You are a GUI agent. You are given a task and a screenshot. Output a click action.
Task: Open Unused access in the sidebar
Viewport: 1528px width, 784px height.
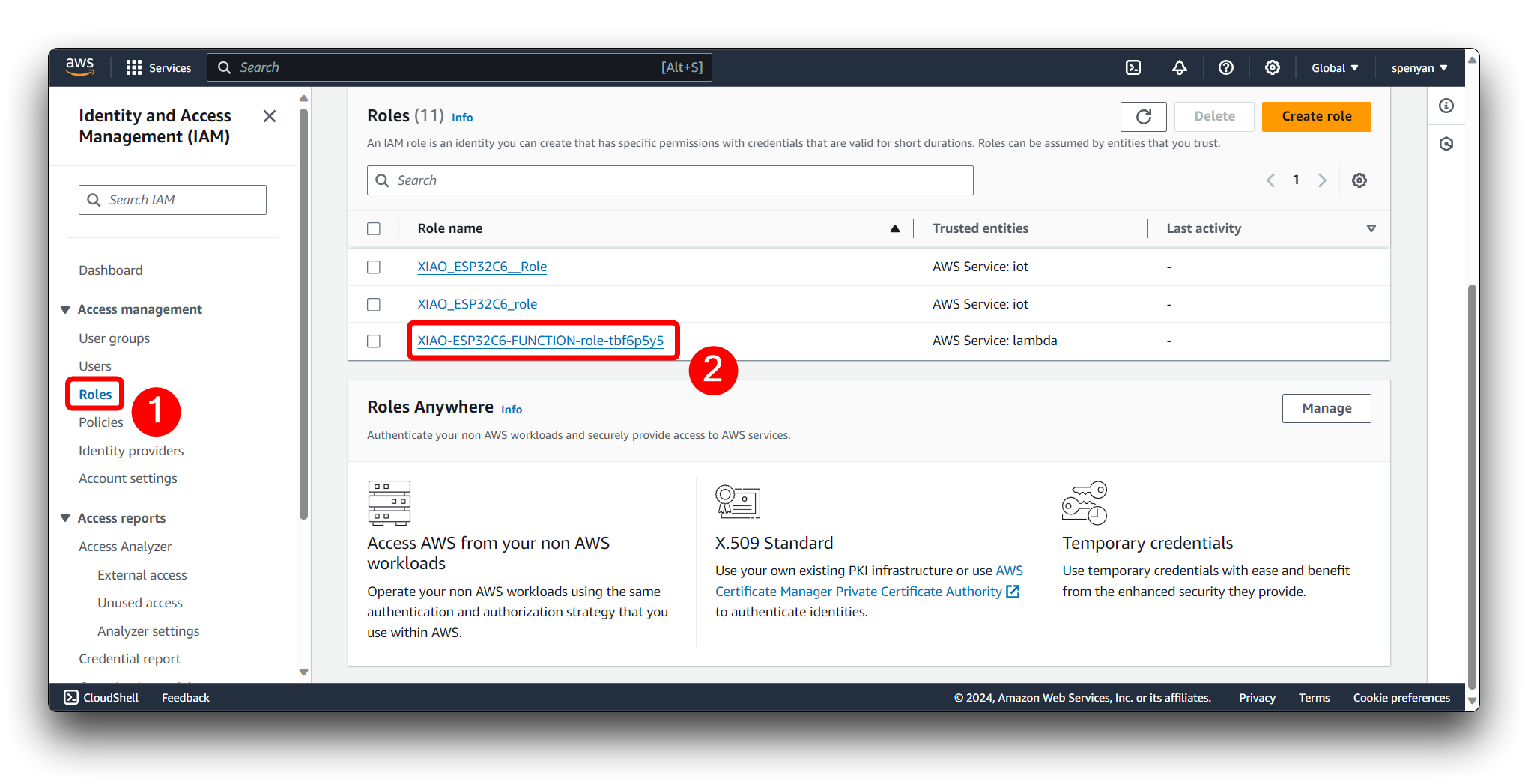140,603
